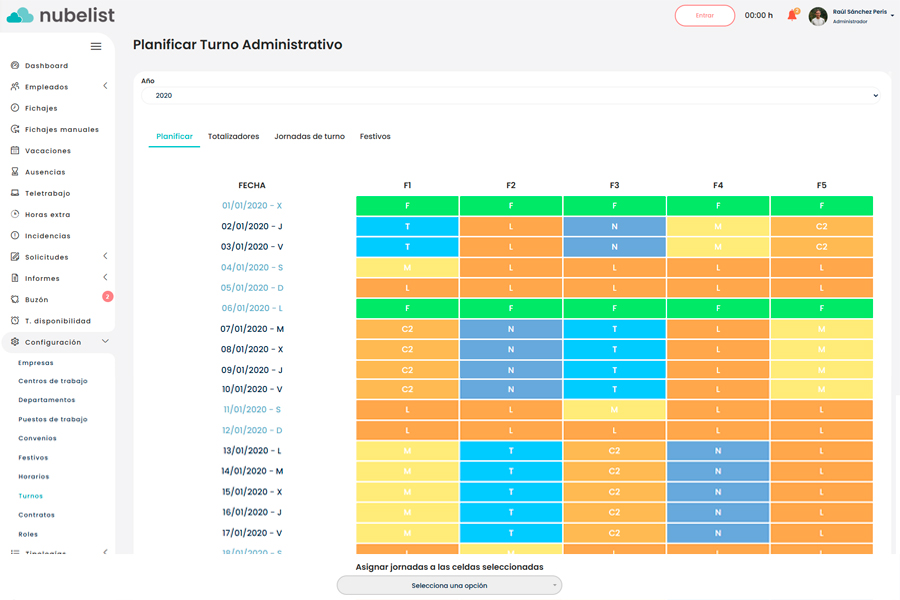Click the hamburger menu icon in sidebar
The height and width of the screenshot is (600, 900).
click(x=96, y=46)
